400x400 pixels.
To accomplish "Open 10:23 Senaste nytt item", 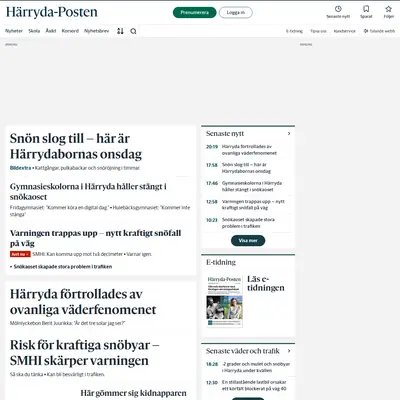I will point(248,223).
